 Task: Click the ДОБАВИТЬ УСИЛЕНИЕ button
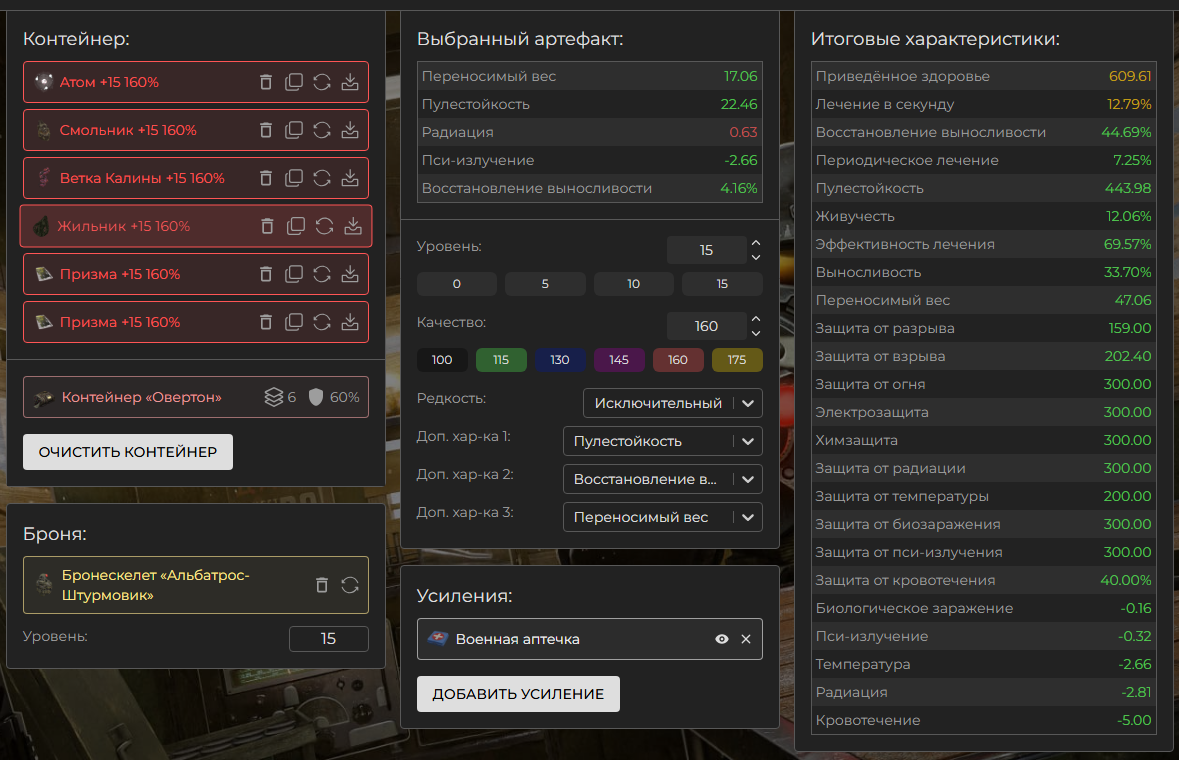click(x=518, y=694)
